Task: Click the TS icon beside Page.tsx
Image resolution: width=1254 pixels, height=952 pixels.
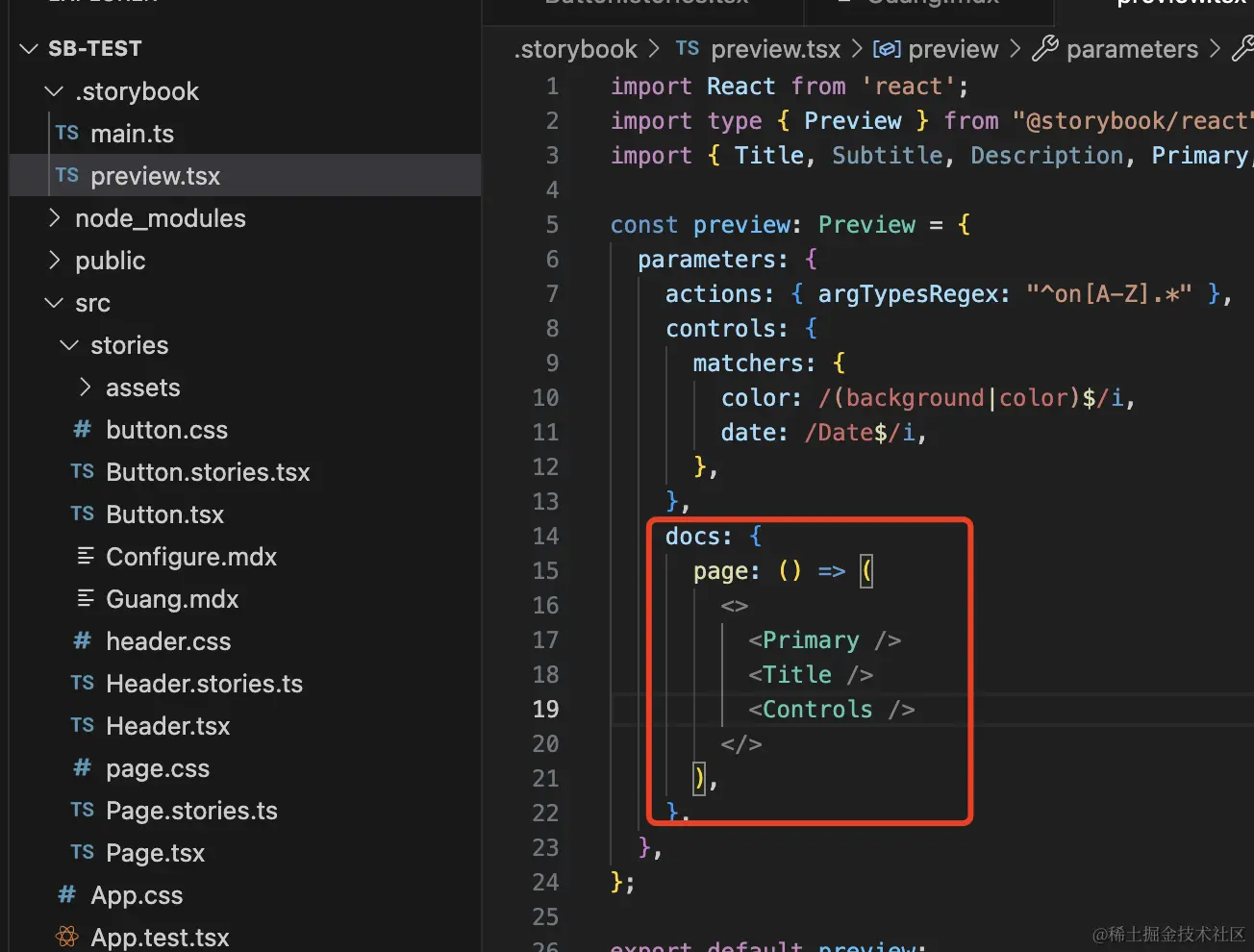Action: coord(83,853)
